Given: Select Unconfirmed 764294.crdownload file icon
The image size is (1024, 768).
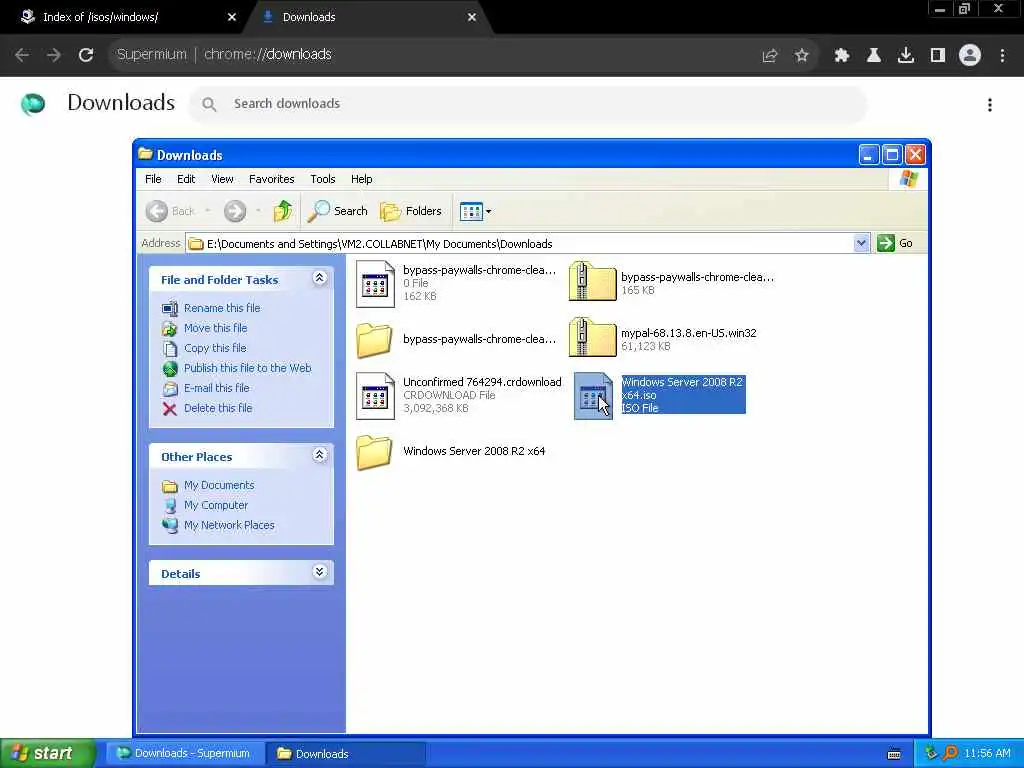Looking at the screenshot, I should tap(376, 396).
